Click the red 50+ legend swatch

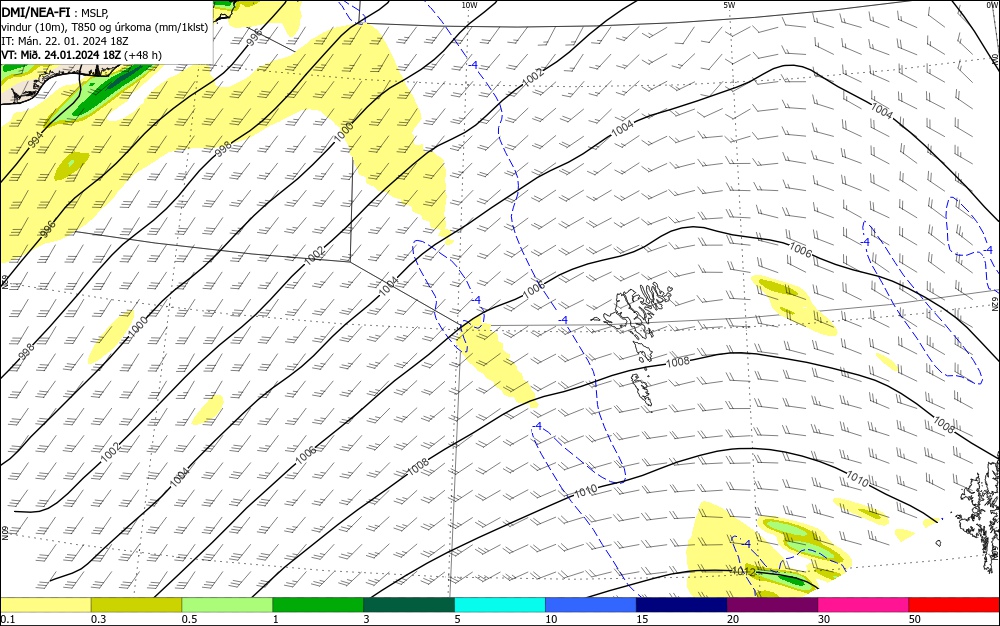[954, 605]
